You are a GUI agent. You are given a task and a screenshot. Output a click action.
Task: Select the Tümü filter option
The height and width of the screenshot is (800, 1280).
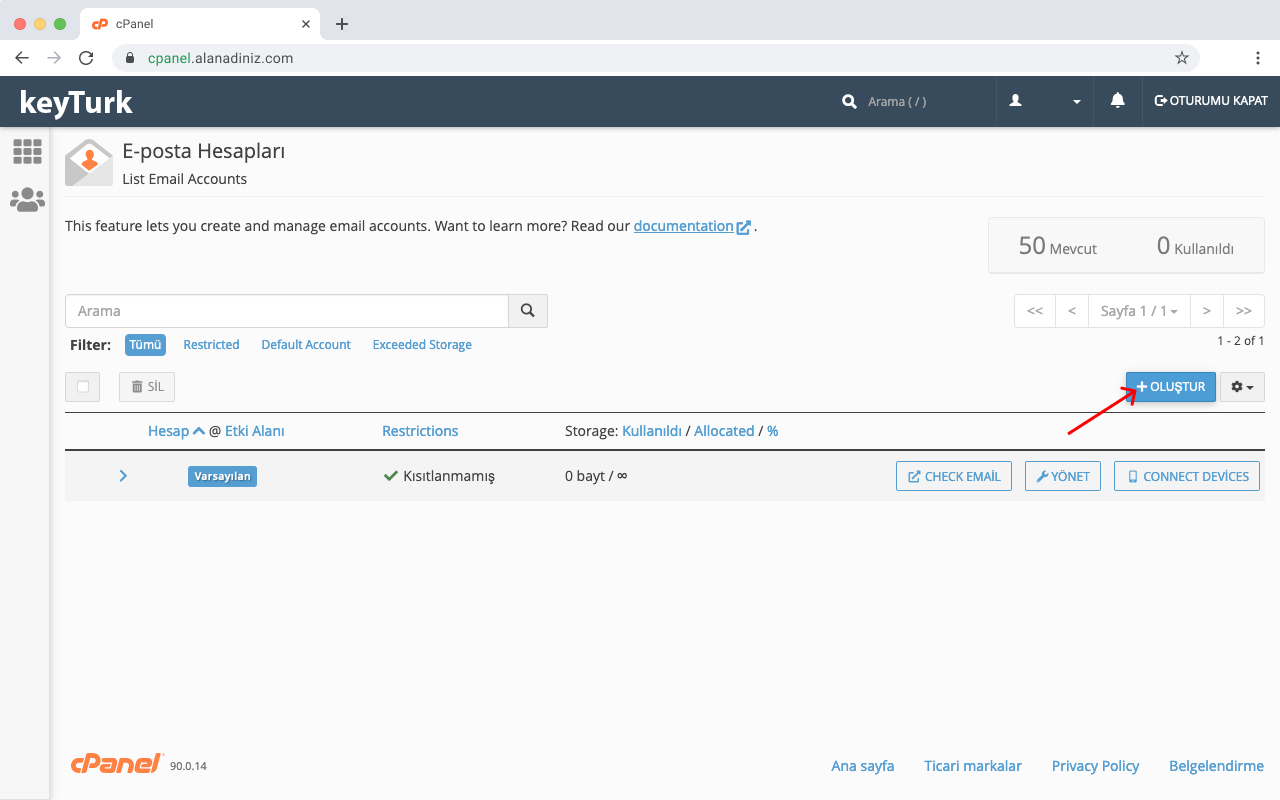pyautogui.click(x=145, y=345)
